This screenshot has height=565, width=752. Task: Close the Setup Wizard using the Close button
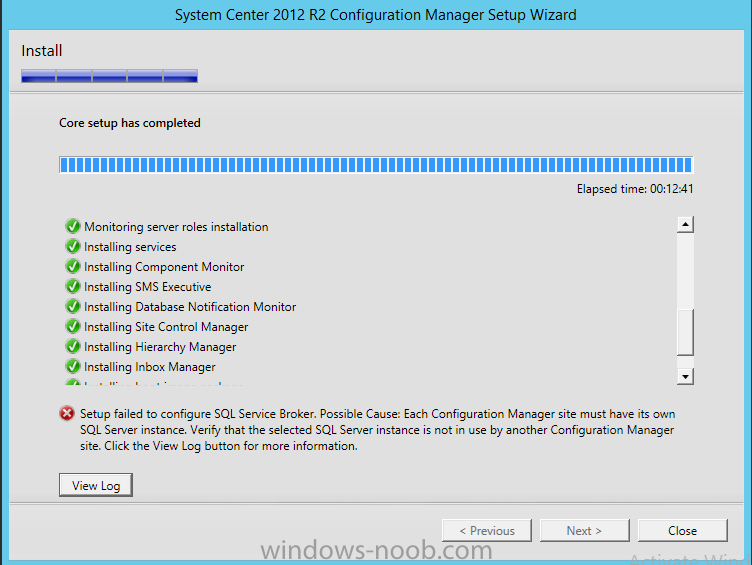682,530
